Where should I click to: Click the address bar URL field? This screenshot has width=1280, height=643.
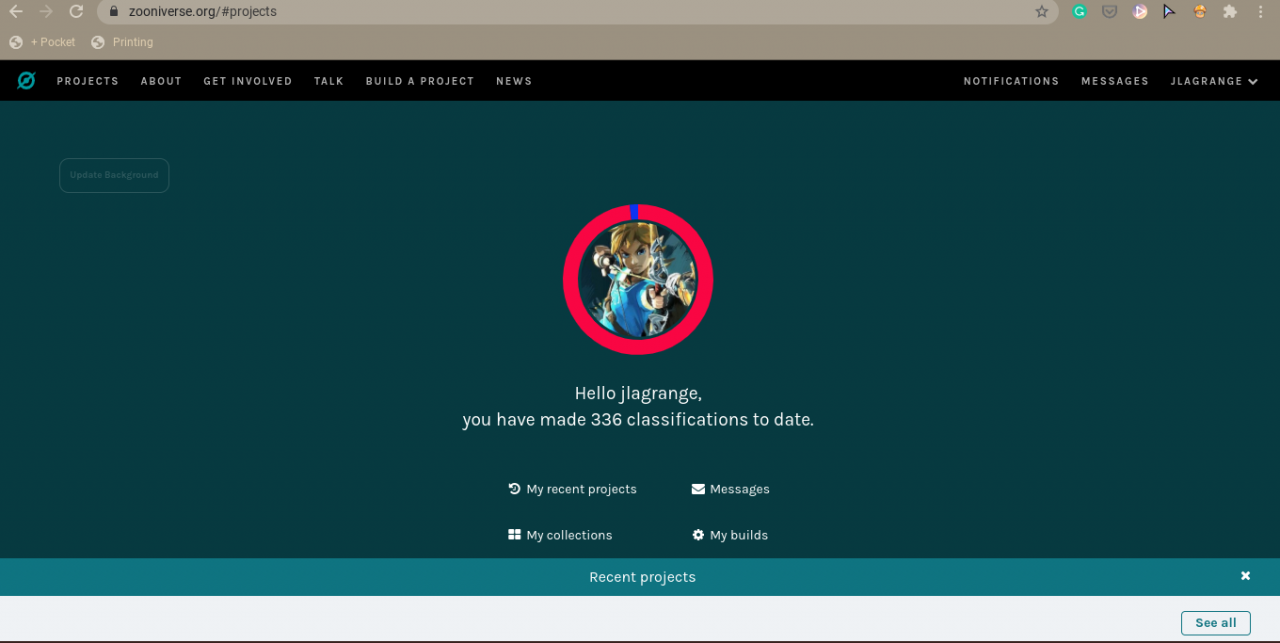[x=577, y=12]
